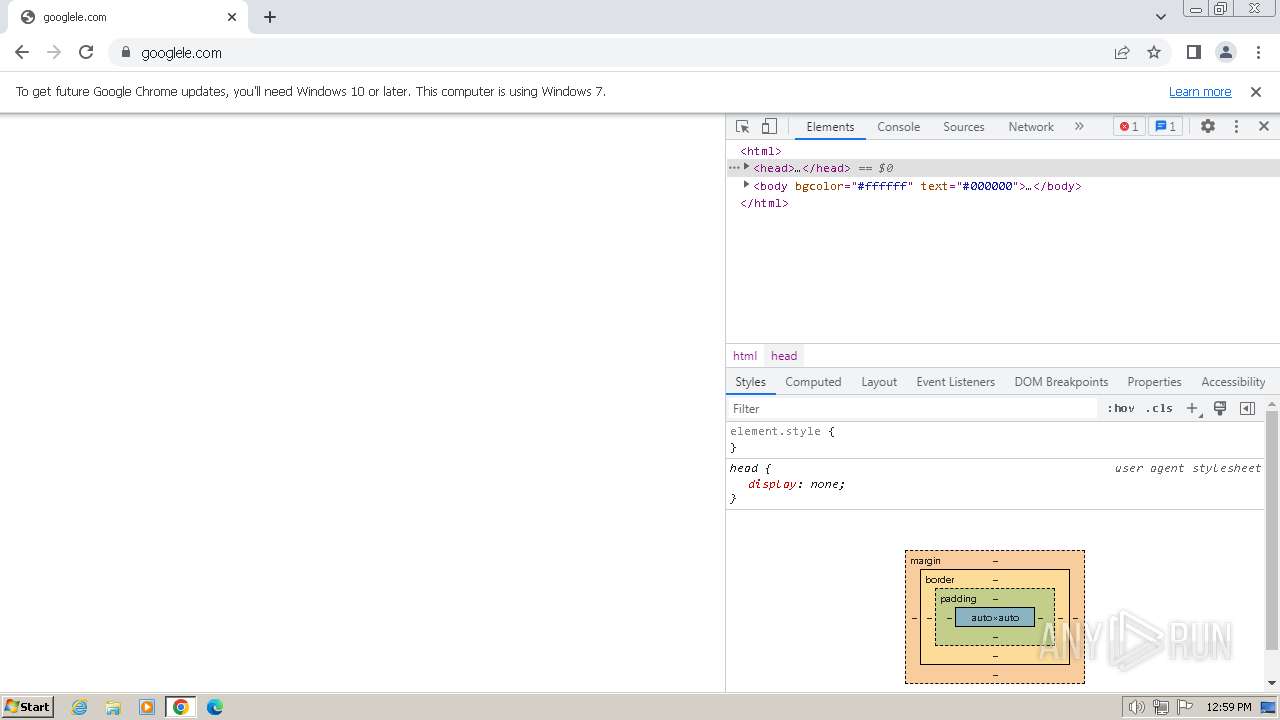Open the Chrome profile avatar
Screen dimensions: 1280x720
[x=1226, y=52]
